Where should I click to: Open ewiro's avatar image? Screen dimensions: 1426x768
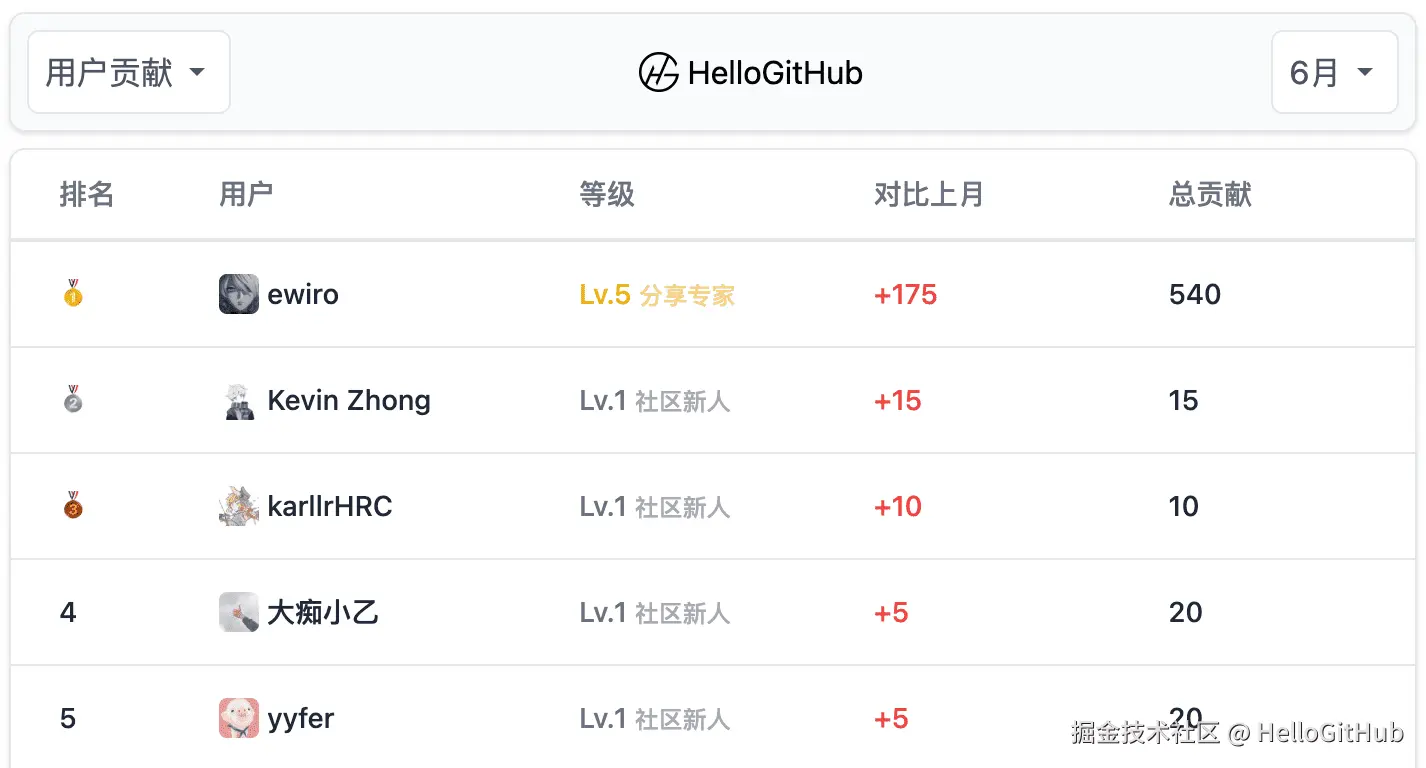(239, 294)
